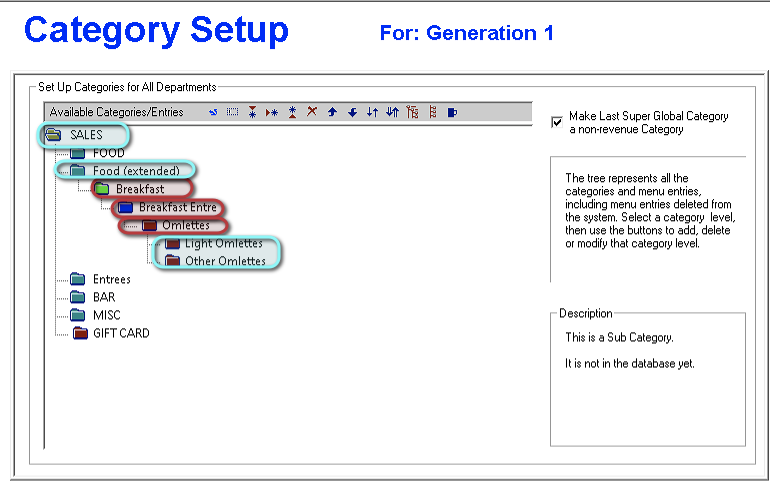This screenshot has height=482, width=770.
Task: Click the move down arrow icon
Action: pos(352,112)
